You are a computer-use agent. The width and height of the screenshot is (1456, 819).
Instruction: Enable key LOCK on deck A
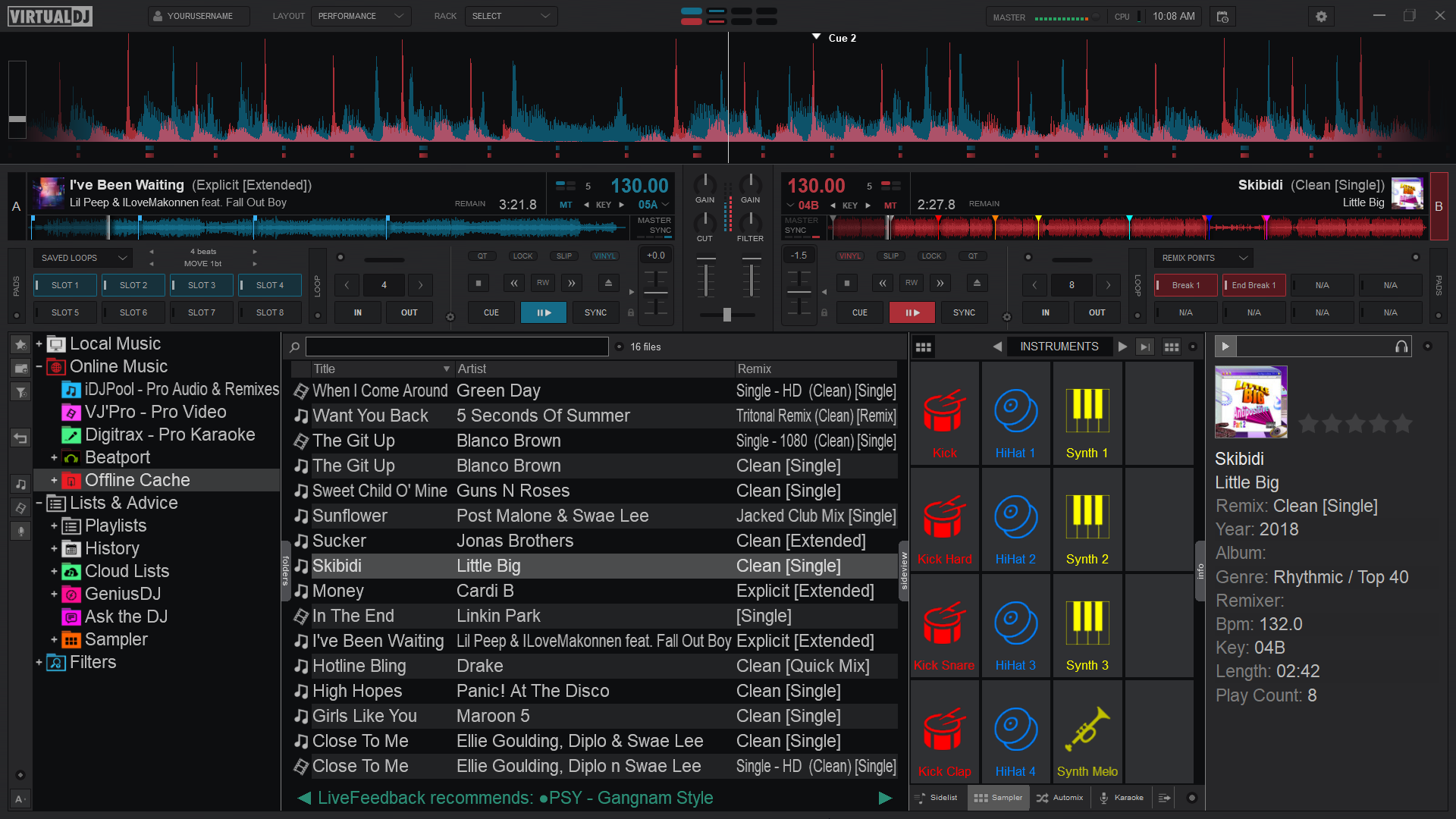522,256
